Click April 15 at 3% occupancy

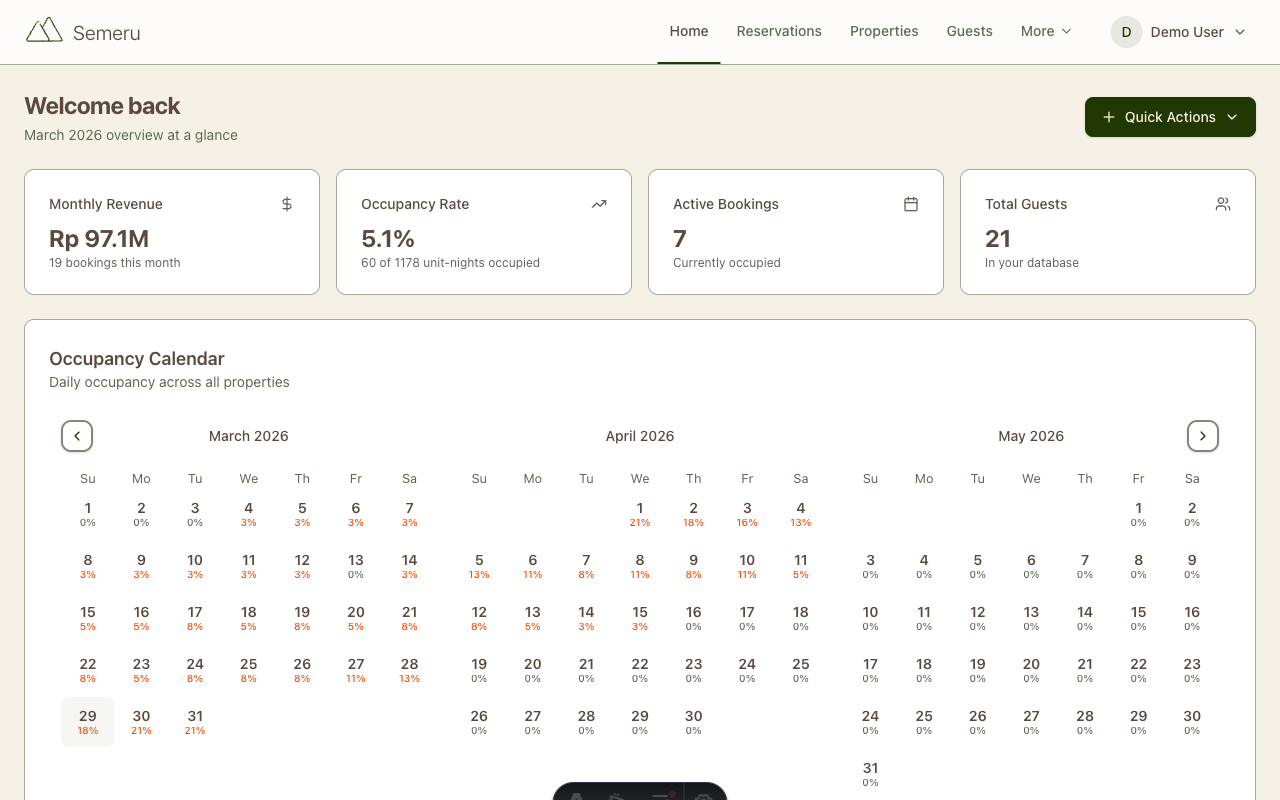640,618
